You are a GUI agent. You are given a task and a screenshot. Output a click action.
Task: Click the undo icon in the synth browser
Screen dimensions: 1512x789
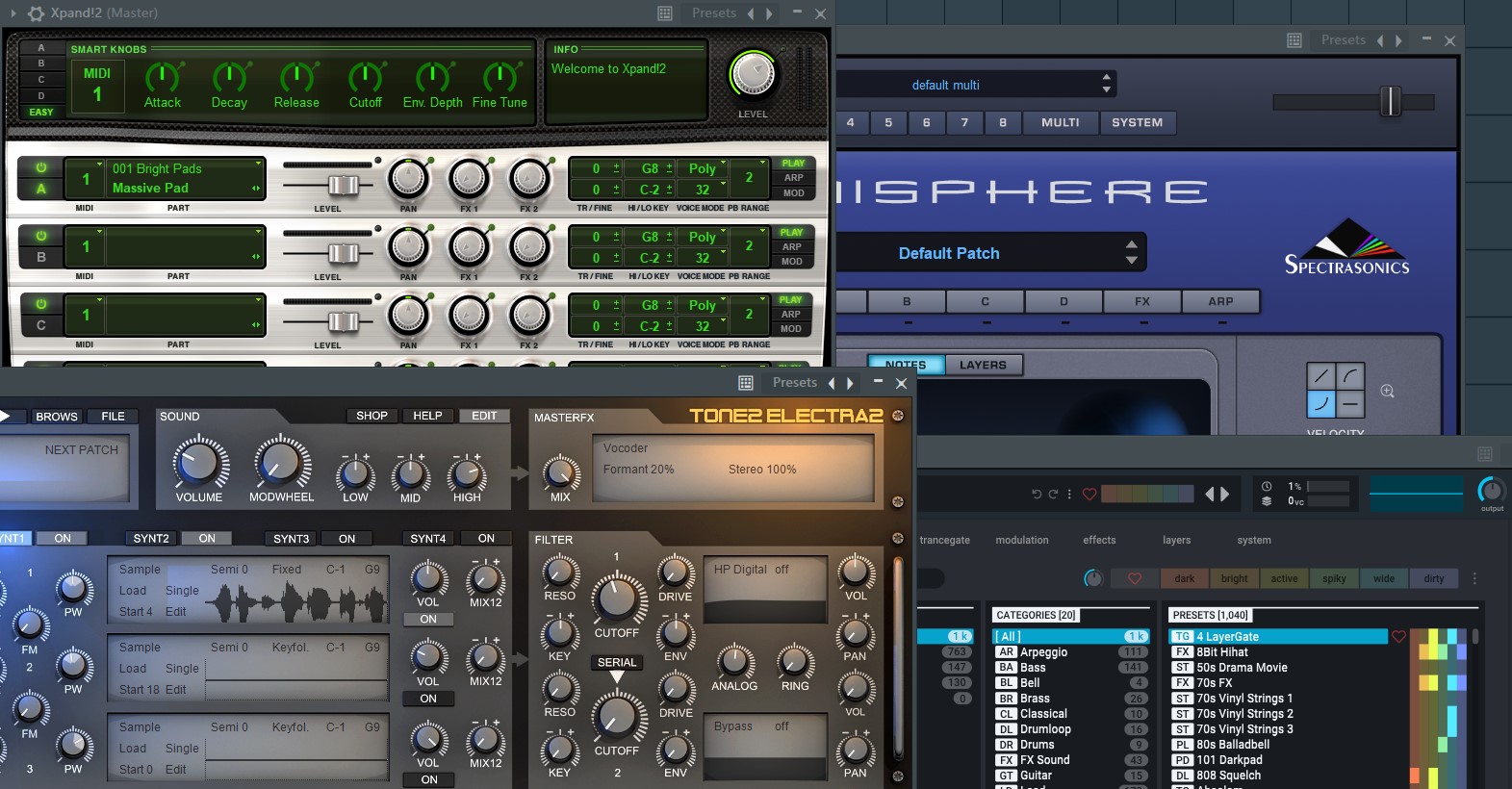pos(1037,495)
